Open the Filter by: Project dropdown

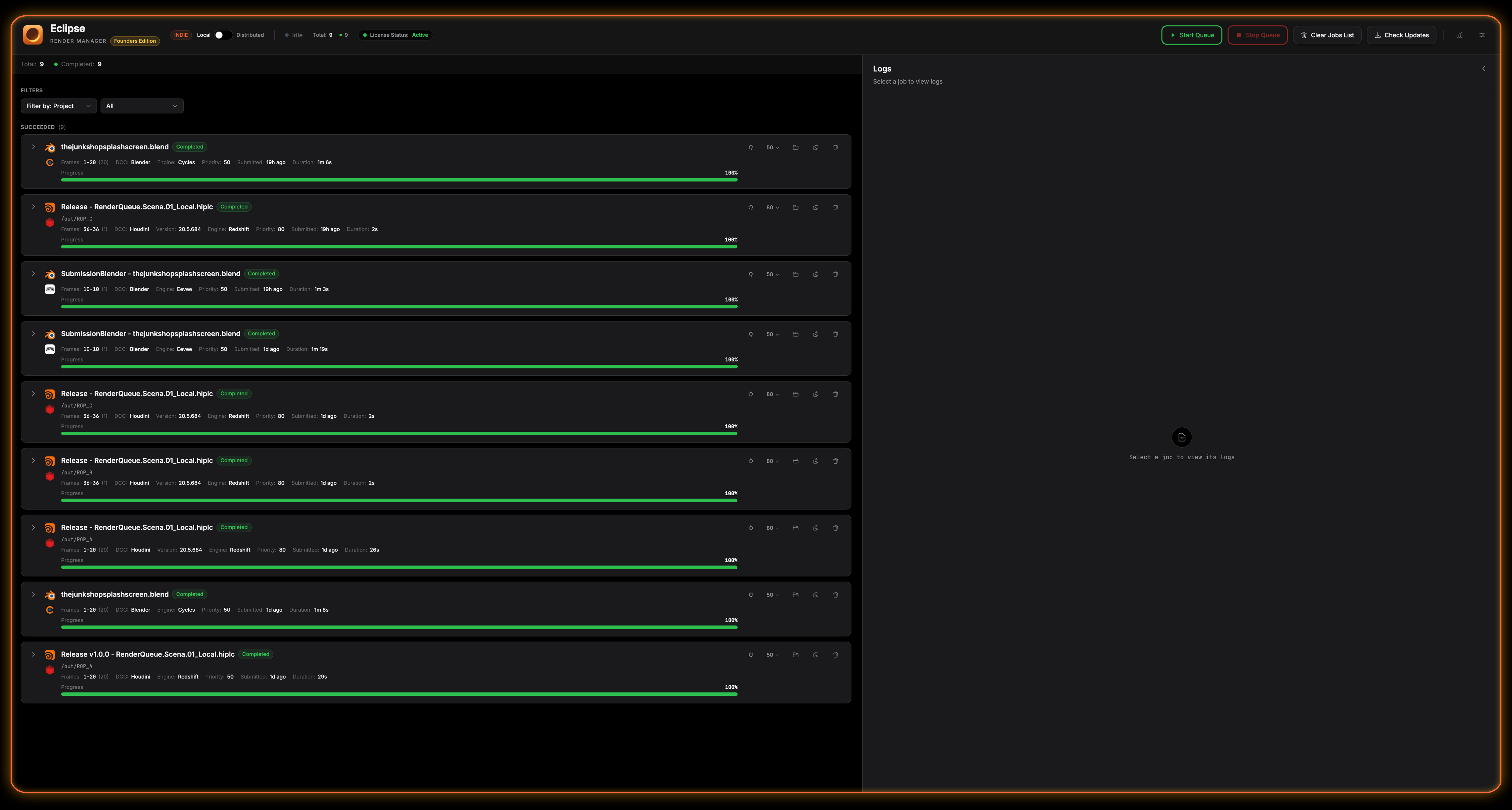58,106
